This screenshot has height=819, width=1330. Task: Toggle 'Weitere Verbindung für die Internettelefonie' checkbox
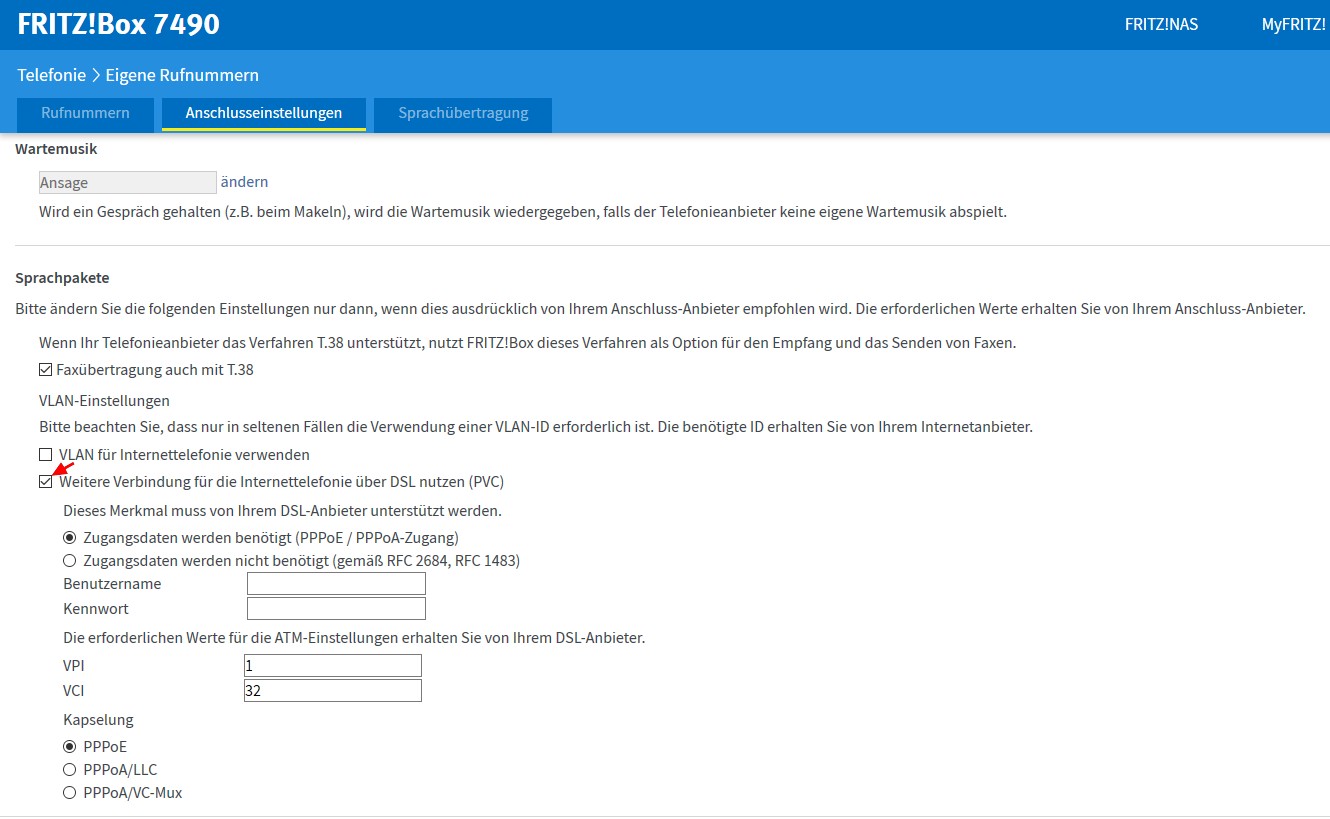pos(46,482)
